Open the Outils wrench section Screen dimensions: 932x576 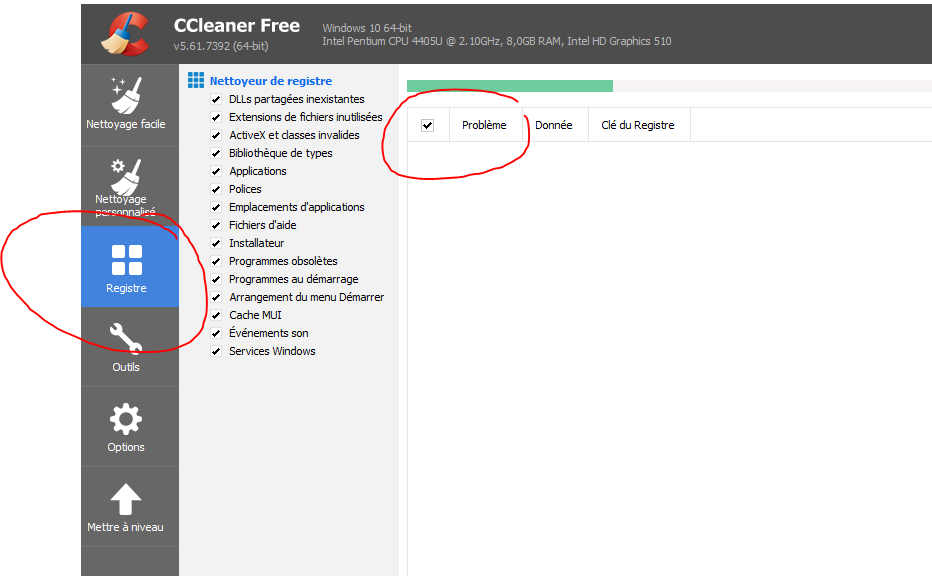[130, 347]
